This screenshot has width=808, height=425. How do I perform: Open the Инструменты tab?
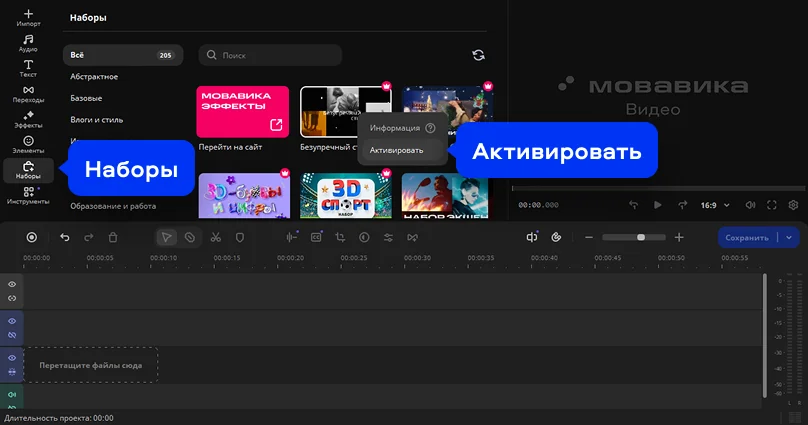[28, 196]
